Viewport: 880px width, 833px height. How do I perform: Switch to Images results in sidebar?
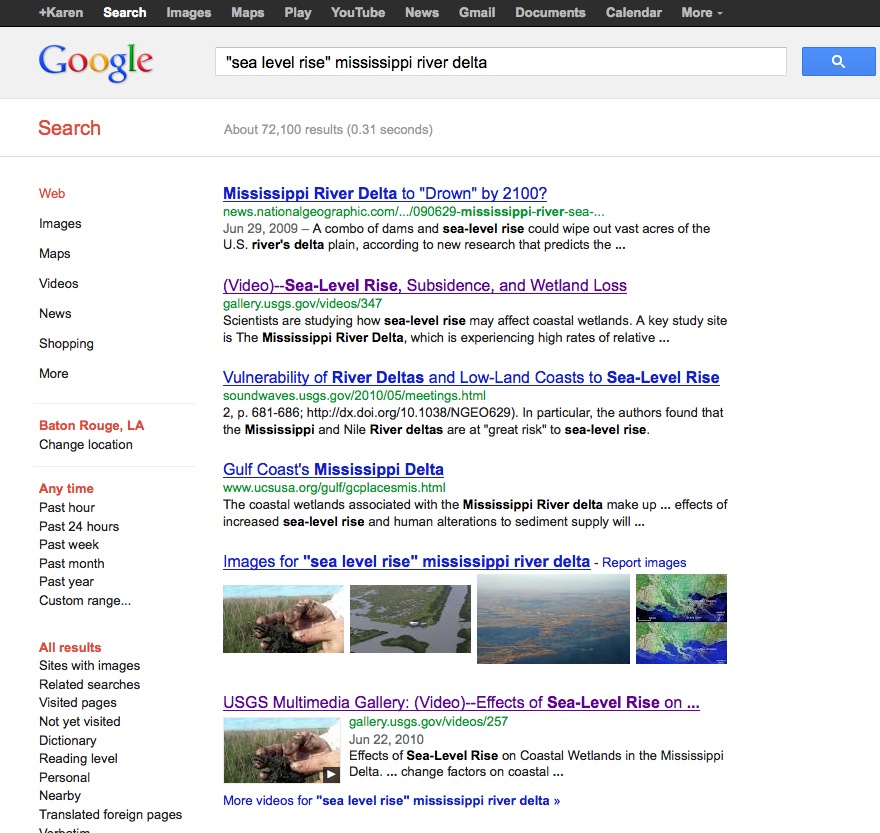click(60, 223)
